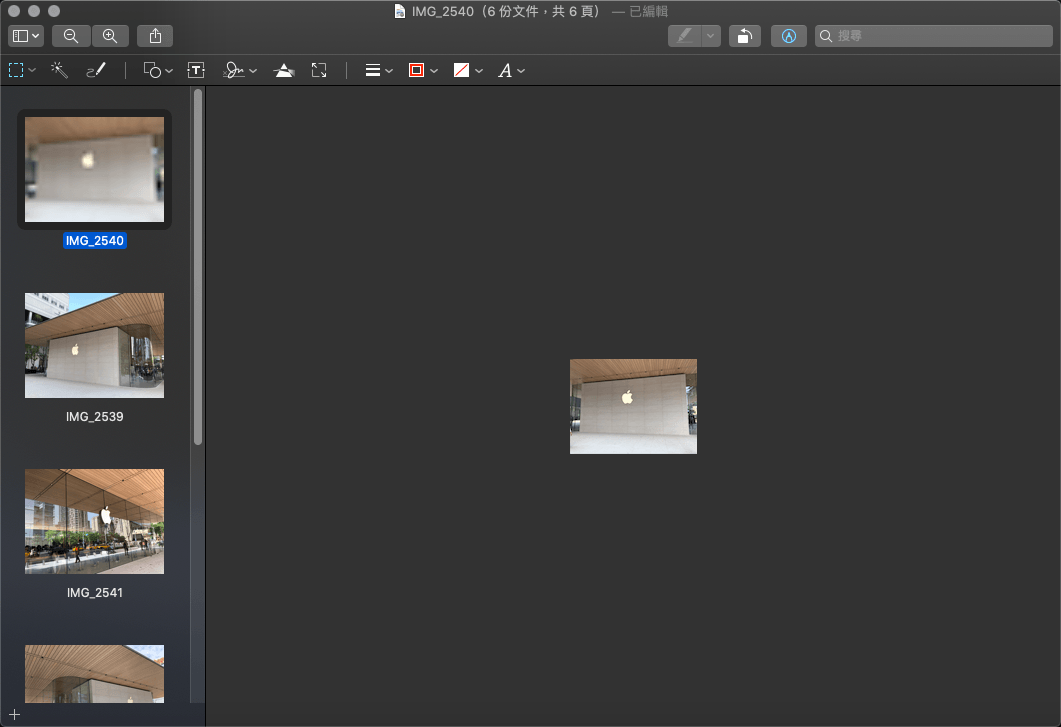Screen dimensions: 1061x727
Task: Expand the Shapes options arrow
Action: click(169, 70)
